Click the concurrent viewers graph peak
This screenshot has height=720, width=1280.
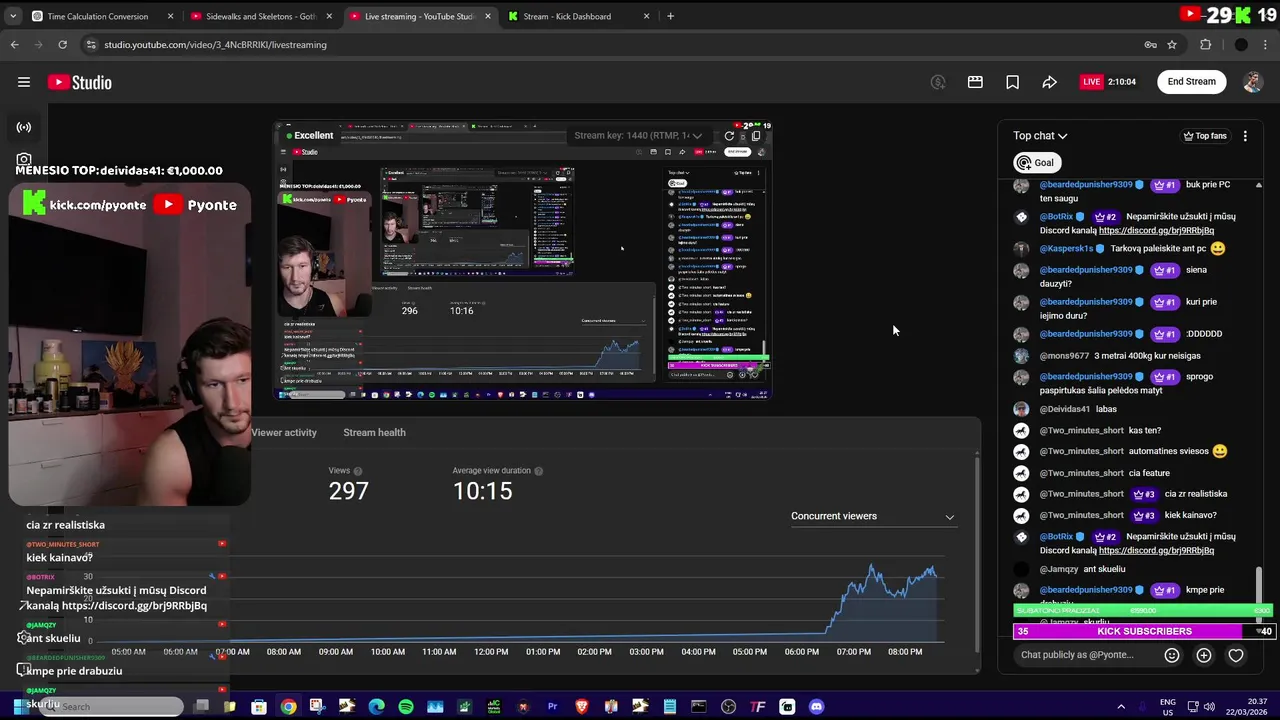[x=871, y=568]
